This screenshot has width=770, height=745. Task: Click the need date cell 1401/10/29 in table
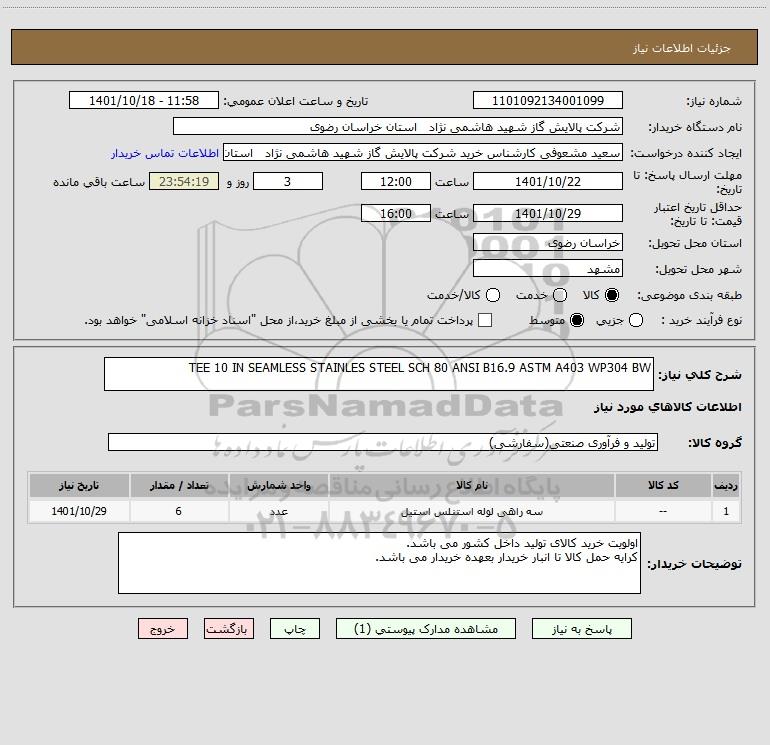pyautogui.click(x=79, y=511)
